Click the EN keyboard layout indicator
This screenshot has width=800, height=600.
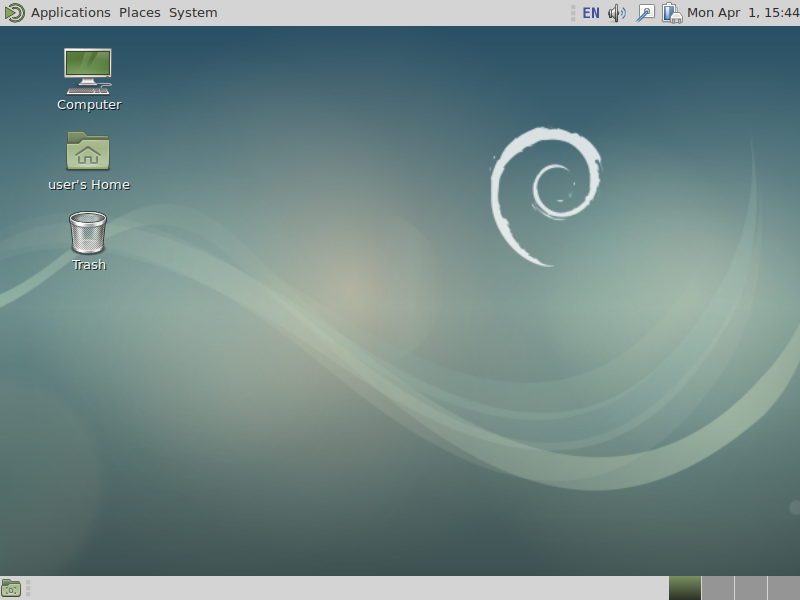591,13
